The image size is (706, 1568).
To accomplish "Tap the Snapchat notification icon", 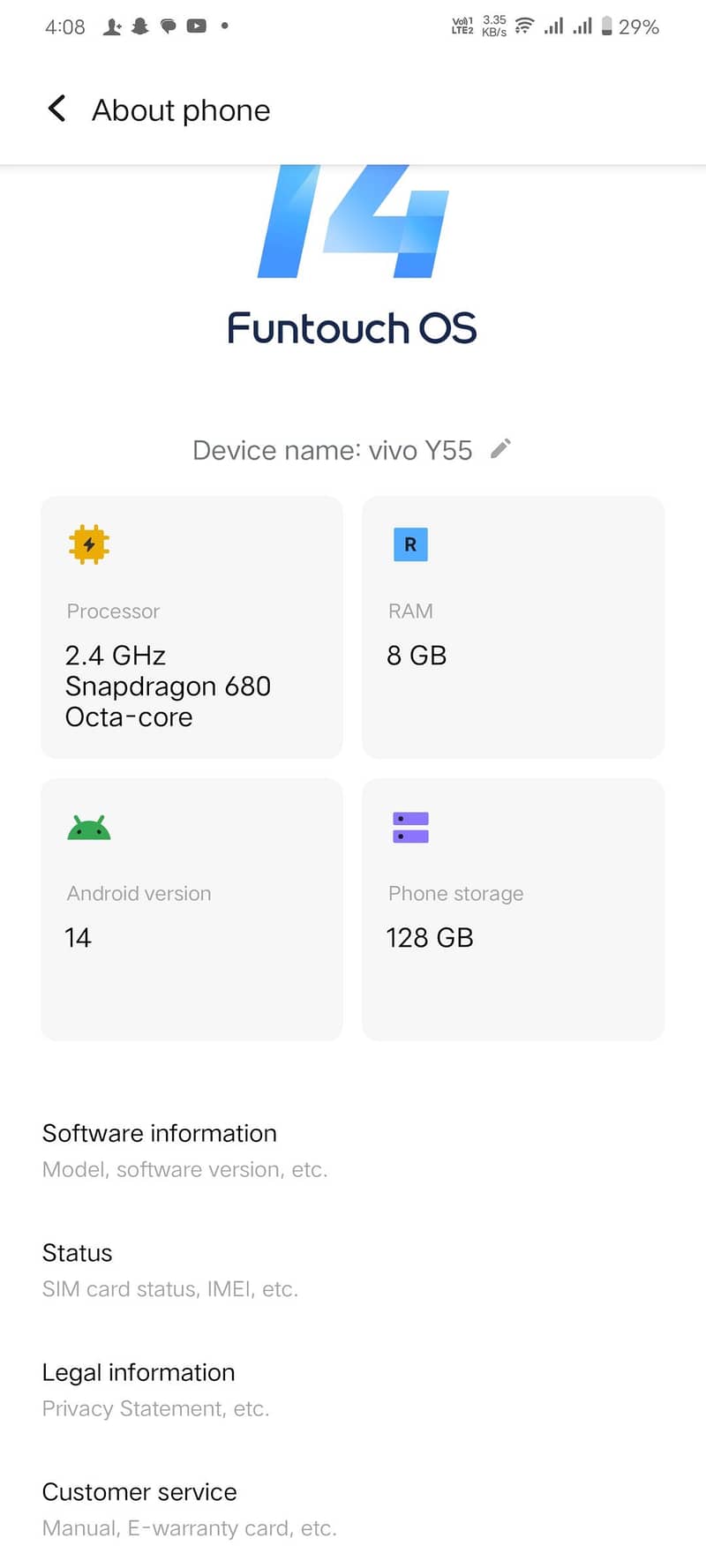I will [139, 26].
